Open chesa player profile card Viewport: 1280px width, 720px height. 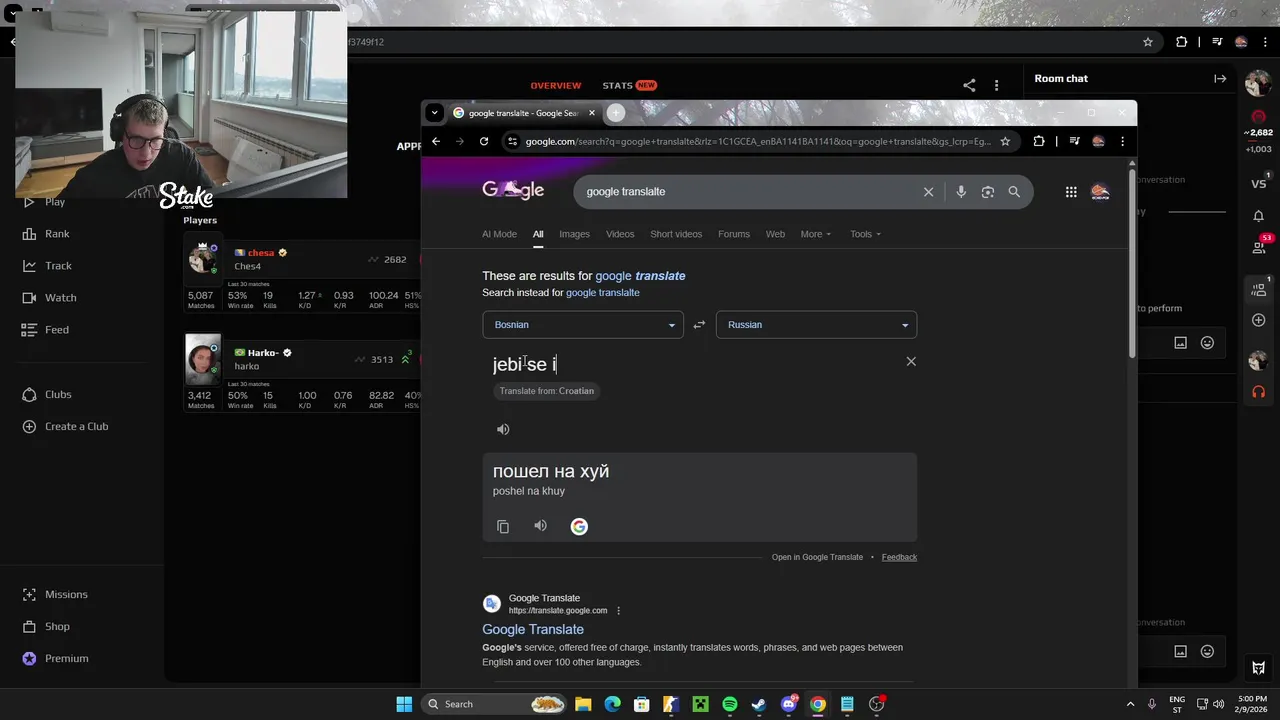point(302,272)
